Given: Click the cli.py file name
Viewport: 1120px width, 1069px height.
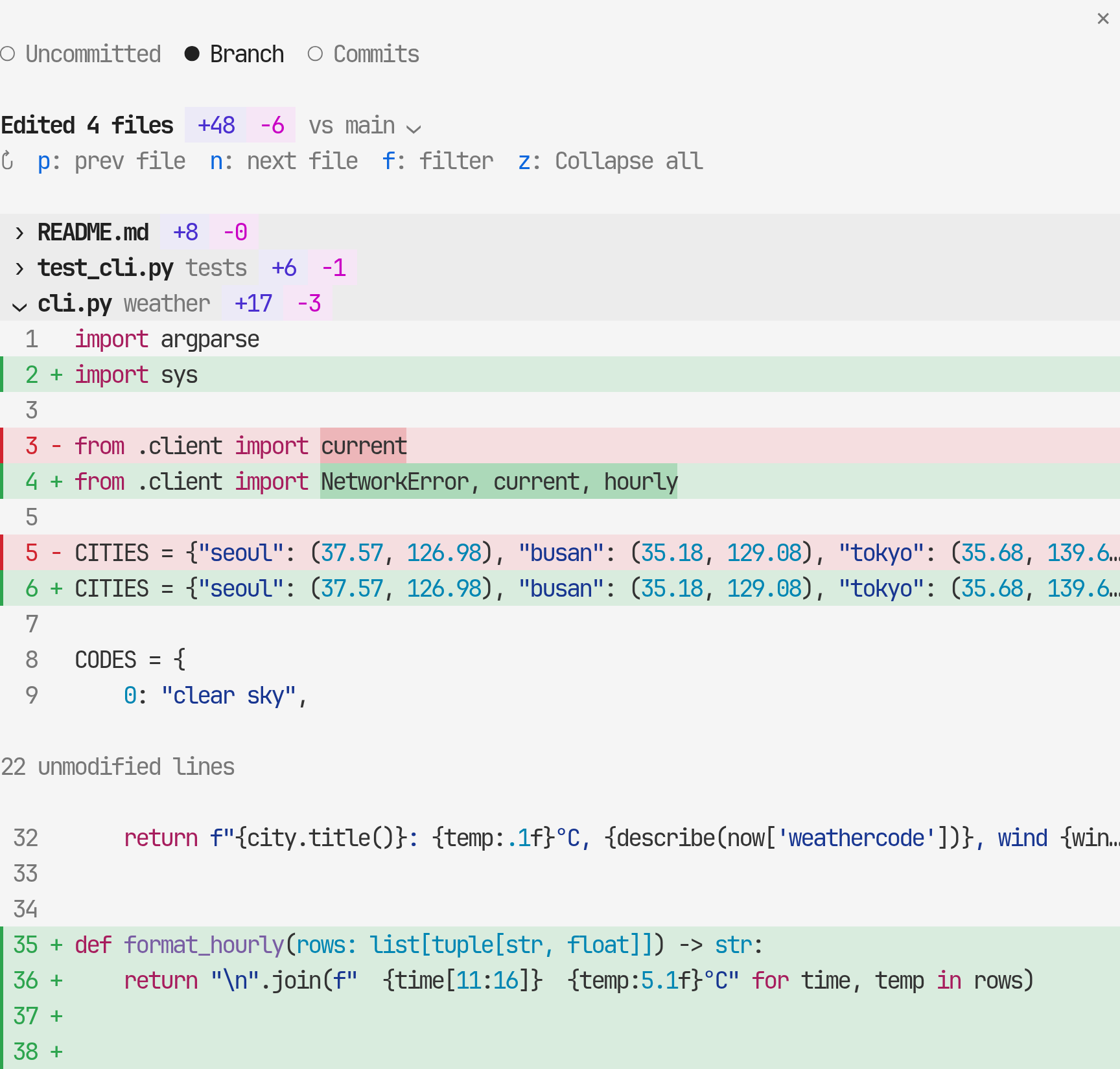Looking at the screenshot, I should pyautogui.click(x=75, y=303).
